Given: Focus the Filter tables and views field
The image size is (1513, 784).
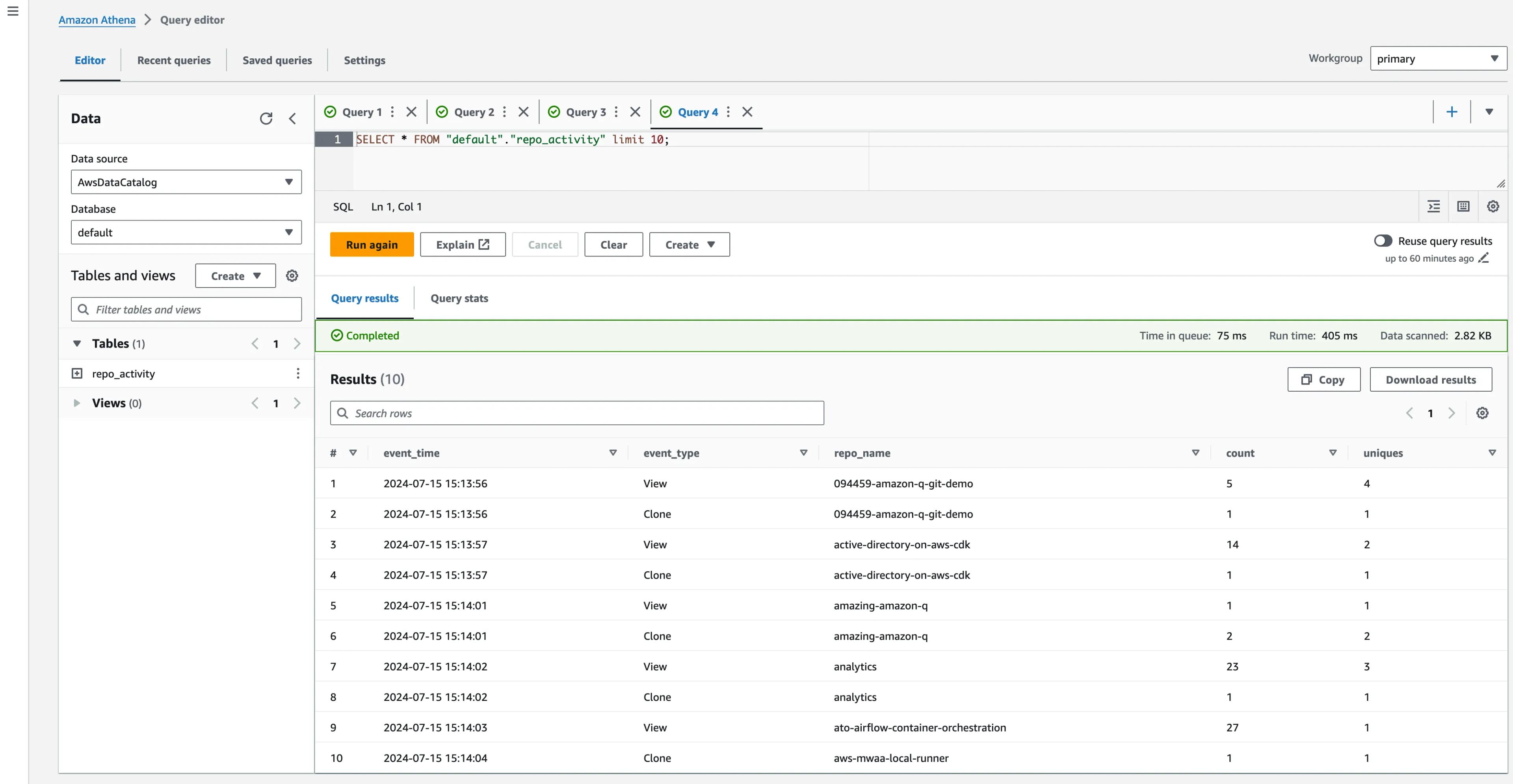Looking at the screenshot, I should tap(186, 310).
